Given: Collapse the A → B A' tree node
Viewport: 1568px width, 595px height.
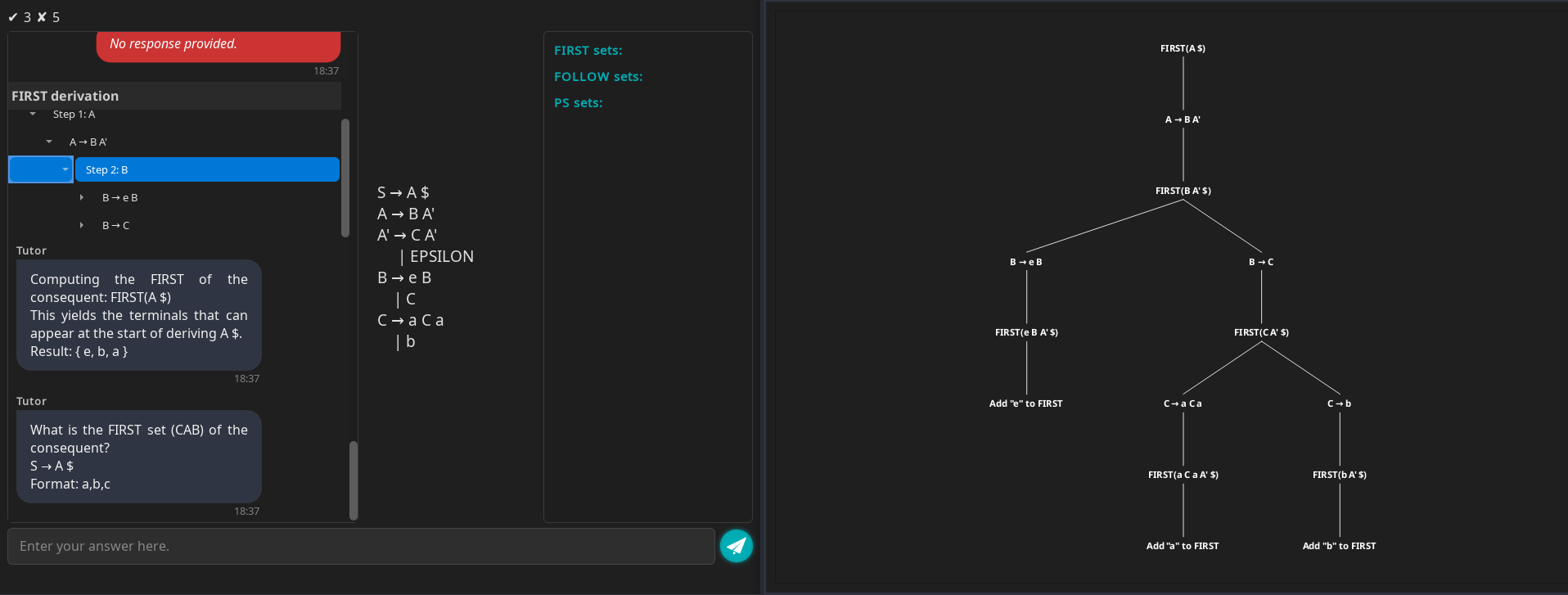Looking at the screenshot, I should (x=49, y=142).
